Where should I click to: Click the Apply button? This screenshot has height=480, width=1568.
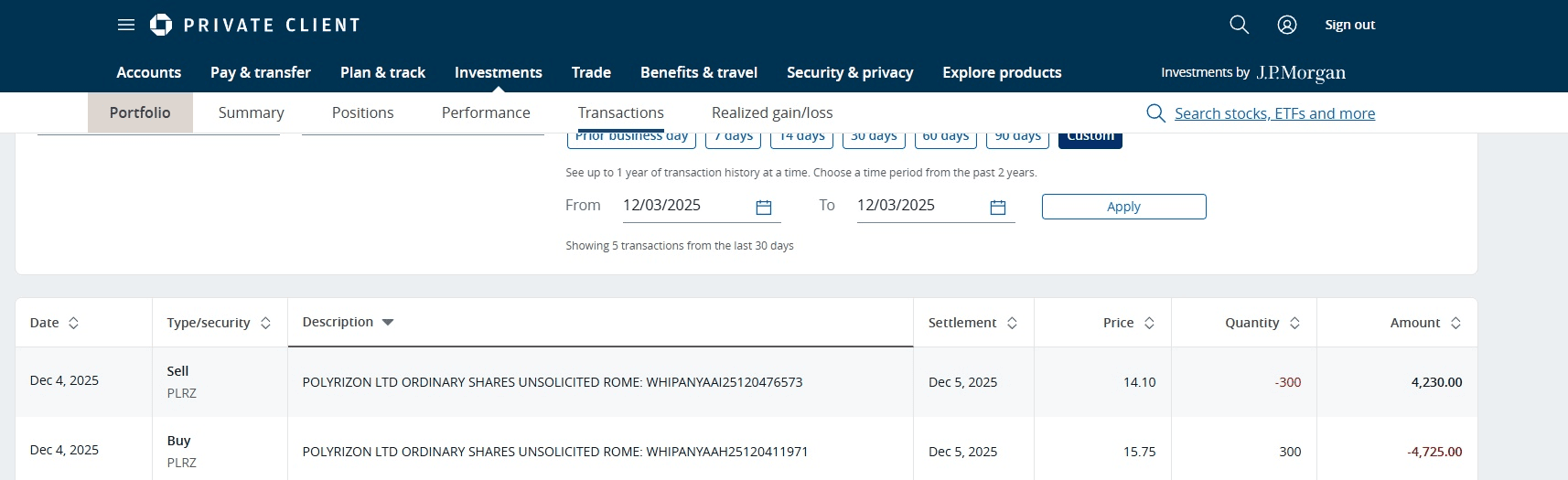1123,207
